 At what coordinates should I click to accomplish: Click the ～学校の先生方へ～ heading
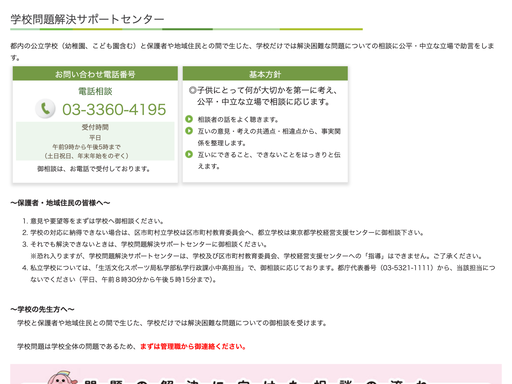(42, 309)
